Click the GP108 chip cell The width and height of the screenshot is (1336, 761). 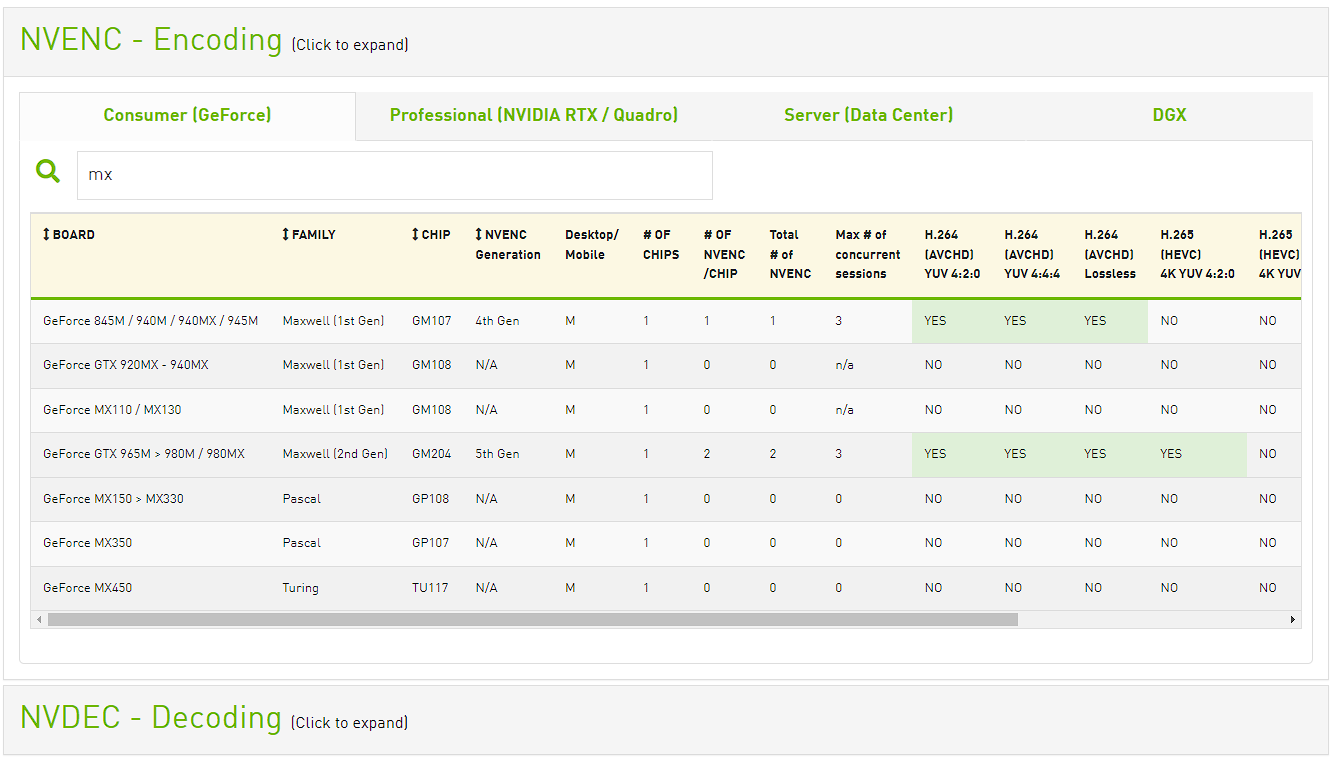pos(431,499)
